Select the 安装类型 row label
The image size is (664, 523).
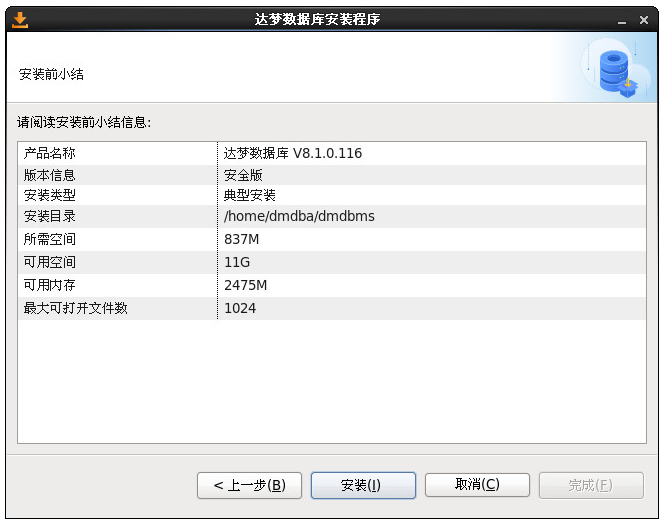(50, 195)
